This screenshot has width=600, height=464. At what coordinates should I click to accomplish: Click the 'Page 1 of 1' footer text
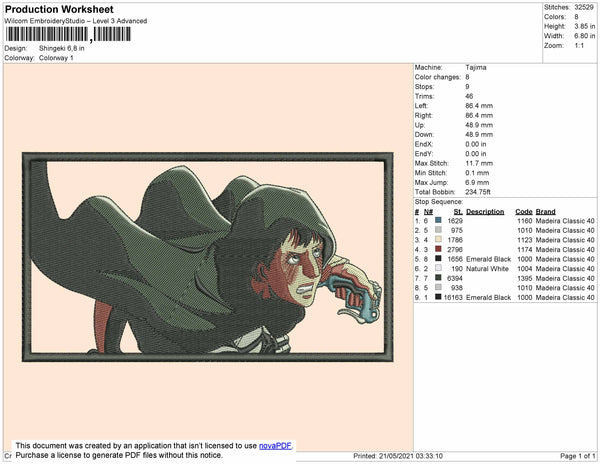pos(578,456)
